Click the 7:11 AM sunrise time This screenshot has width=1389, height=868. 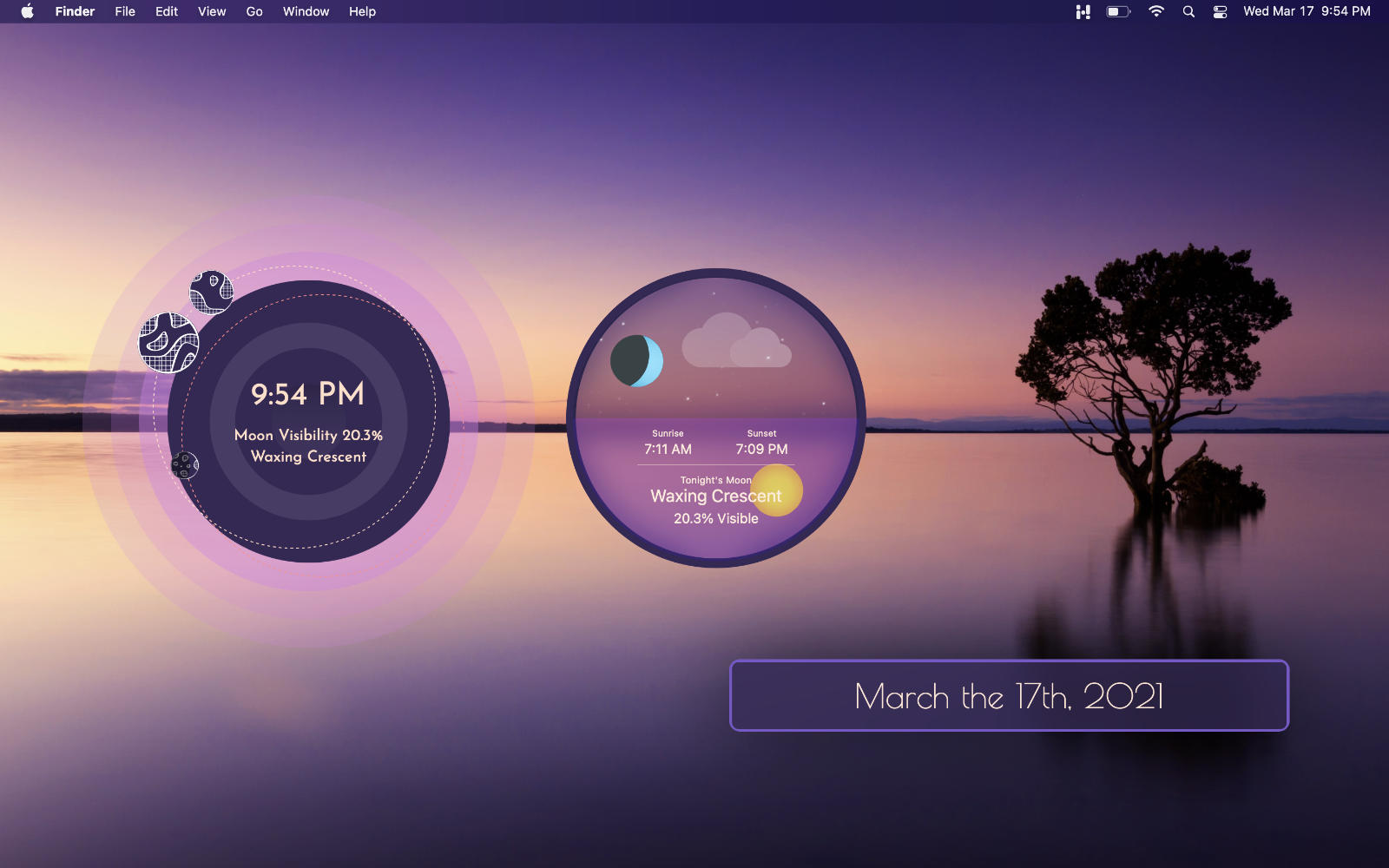click(x=668, y=449)
